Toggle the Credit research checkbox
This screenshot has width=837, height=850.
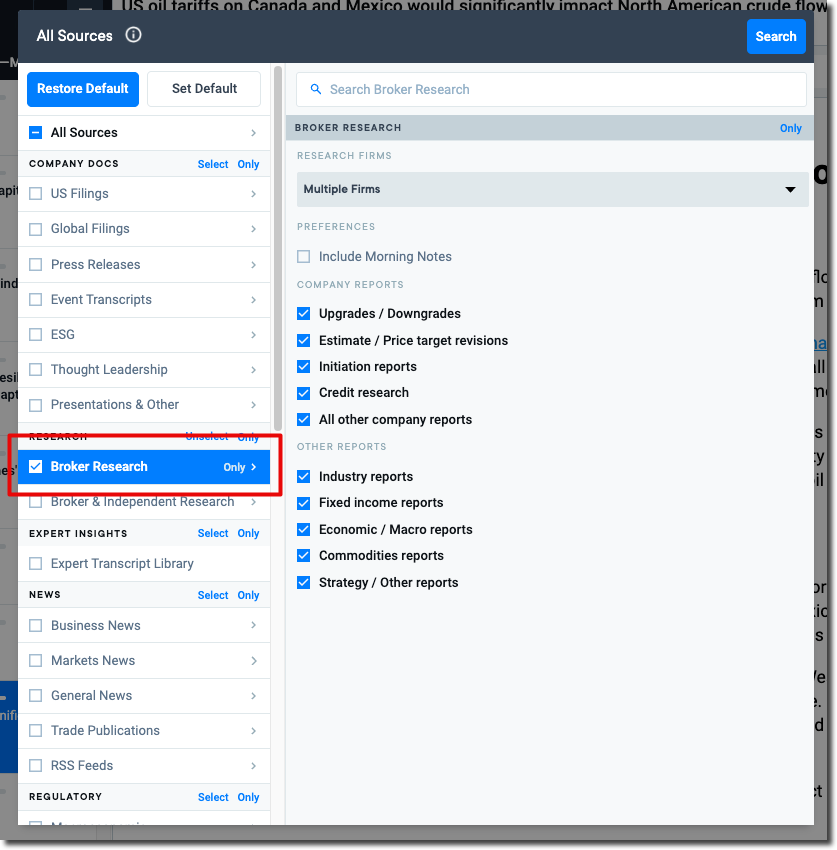tap(304, 393)
